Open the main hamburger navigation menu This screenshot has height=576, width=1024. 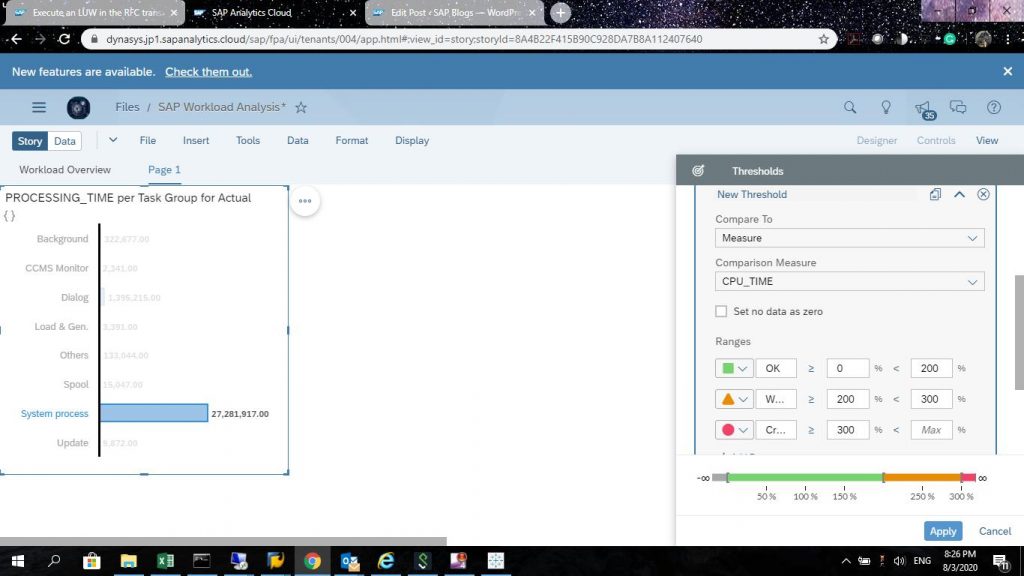[39, 107]
